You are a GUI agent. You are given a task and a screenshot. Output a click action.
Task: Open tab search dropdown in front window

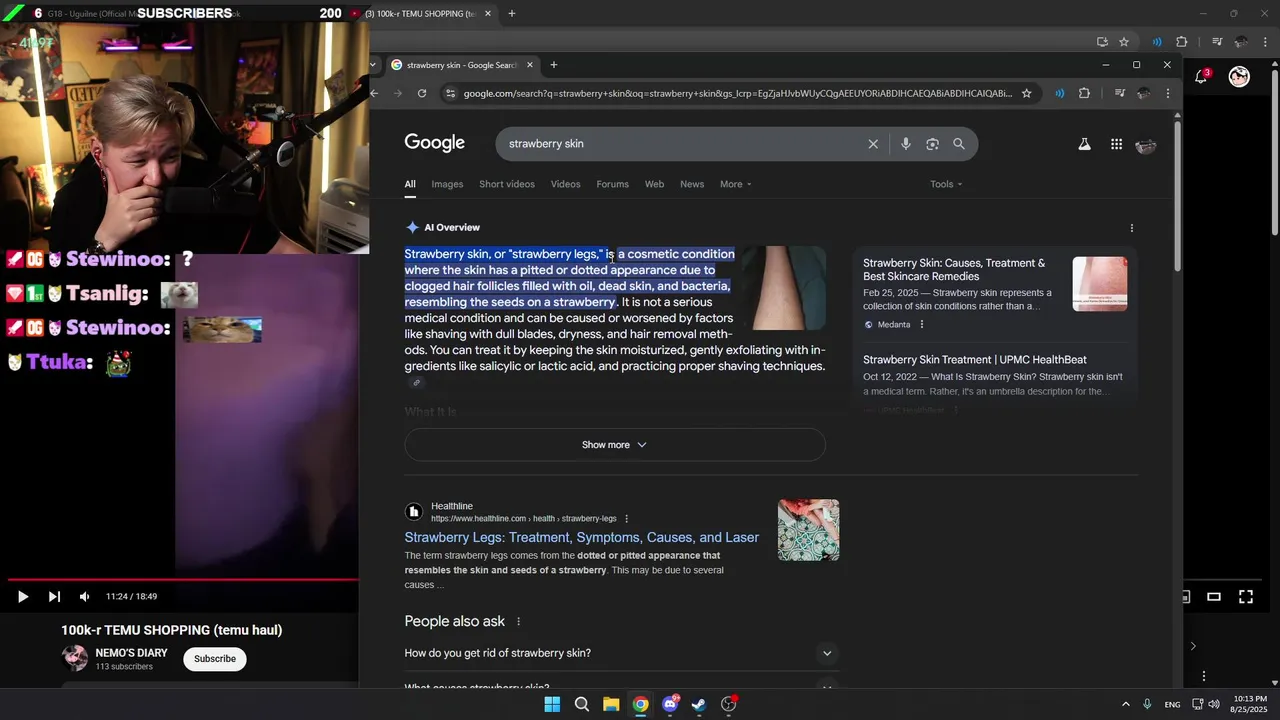(x=374, y=65)
